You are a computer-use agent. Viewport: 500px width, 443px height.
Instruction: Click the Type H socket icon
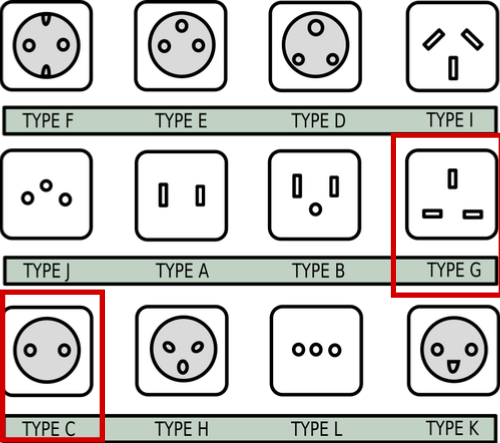pyautogui.click(x=182, y=350)
